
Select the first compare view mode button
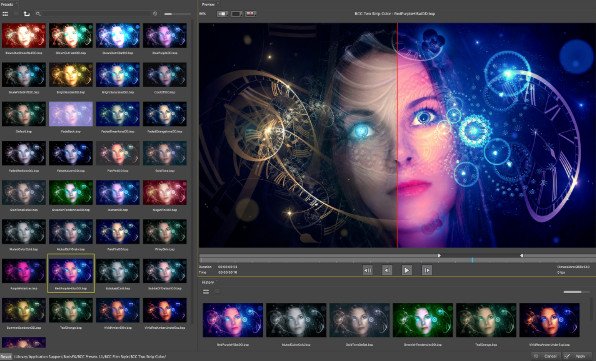click(x=222, y=14)
